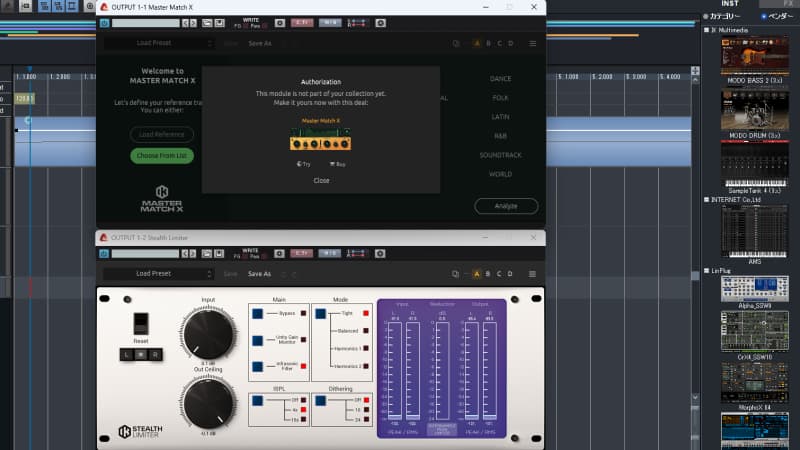Click next preset arrow in Stealth Limiter toolbar
This screenshot has width=800, height=450.
pyautogui.click(x=193, y=254)
